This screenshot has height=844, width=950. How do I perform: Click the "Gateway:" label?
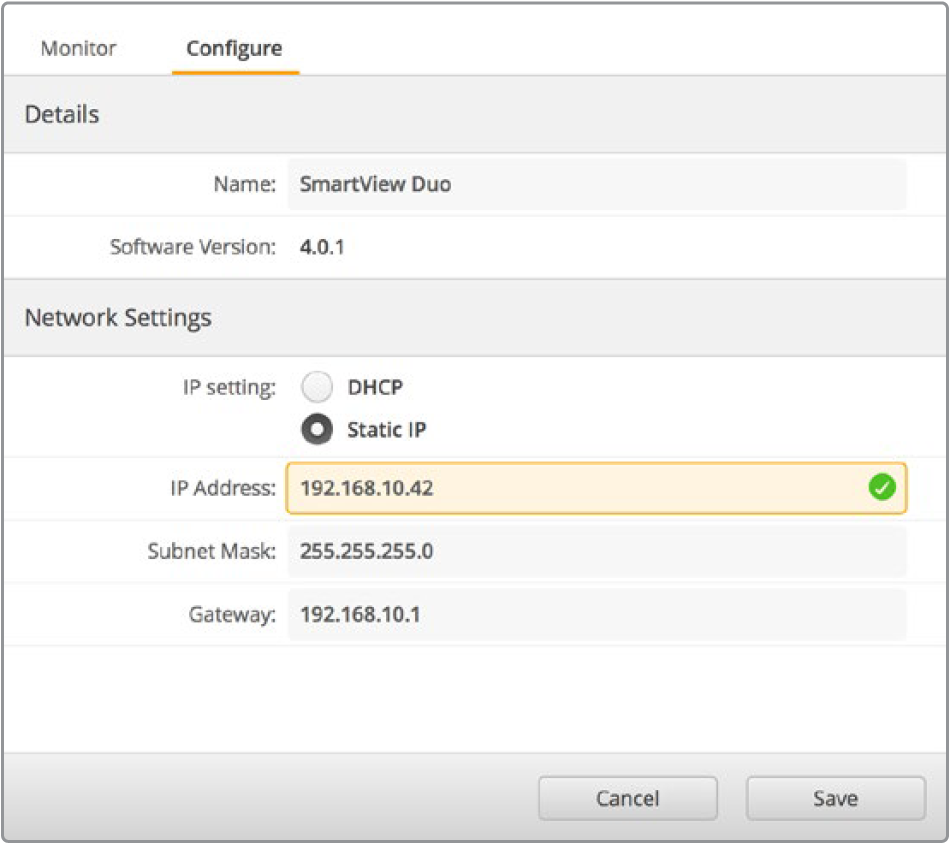[x=232, y=614]
